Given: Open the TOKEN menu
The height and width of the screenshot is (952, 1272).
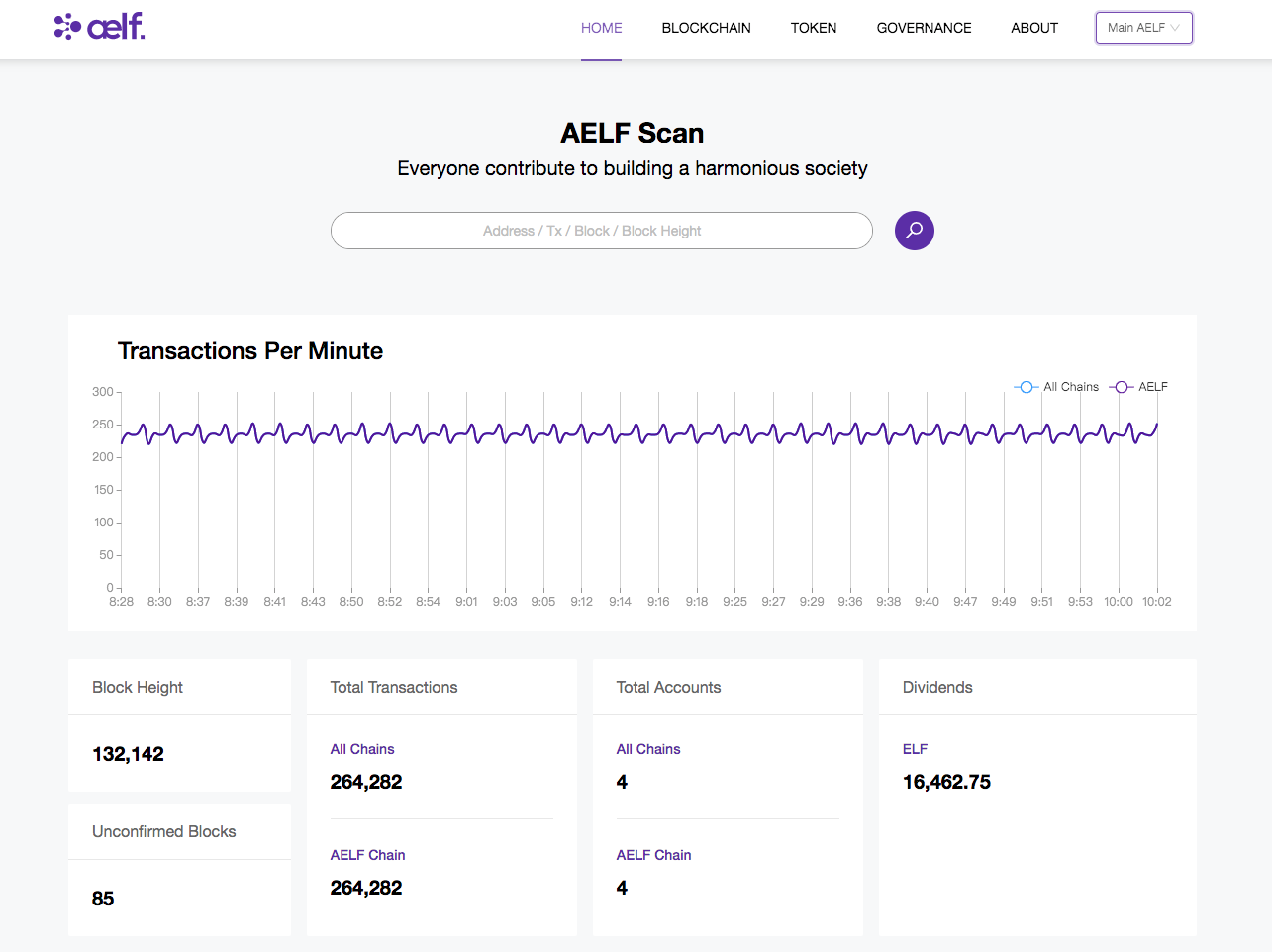Looking at the screenshot, I should pos(814,28).
